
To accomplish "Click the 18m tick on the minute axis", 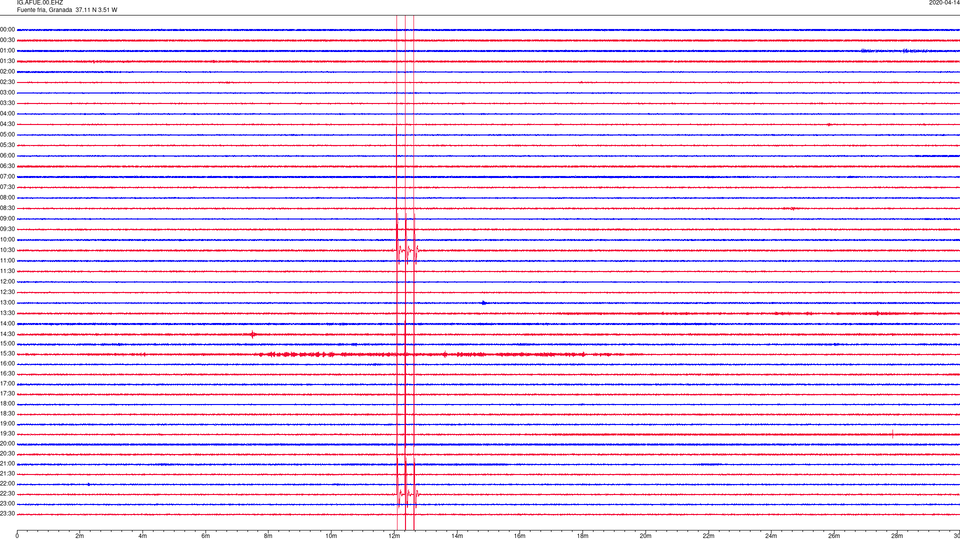I will point(583,536).
